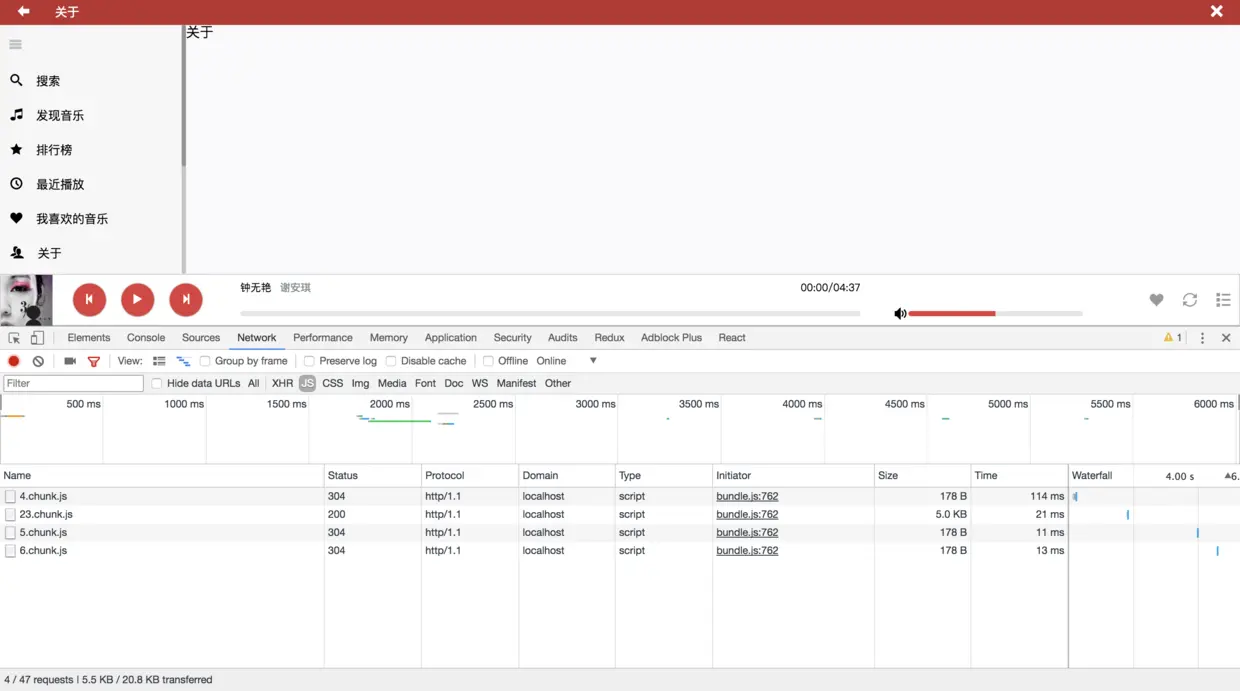Image resolution: width=1240 pixels, height=691 pixels.
Task: Like song with heart icon
Action: coord(1156,300)
